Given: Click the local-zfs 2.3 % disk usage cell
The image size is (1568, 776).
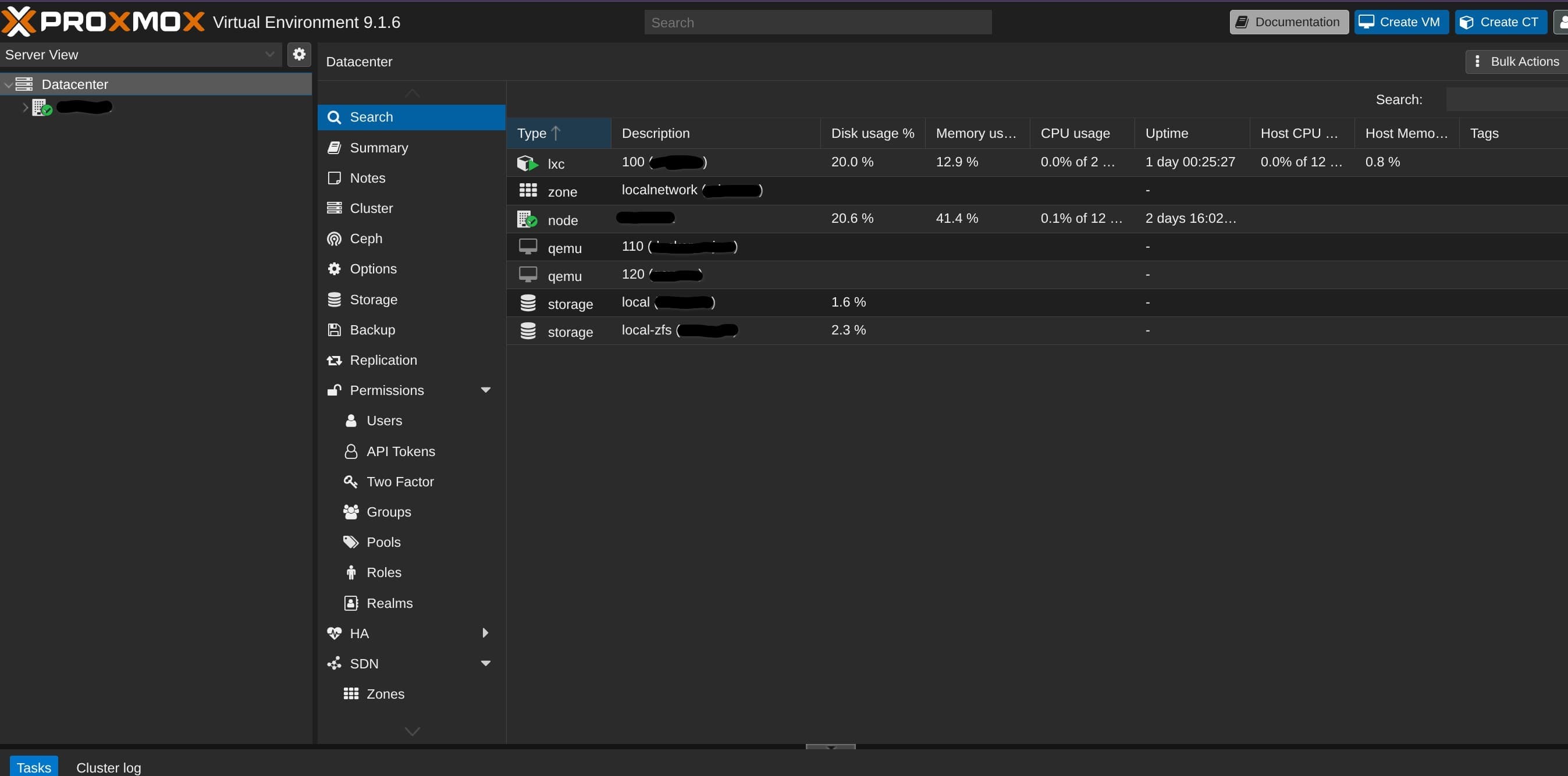Looking at the screenshot, I should pos(872,330).
